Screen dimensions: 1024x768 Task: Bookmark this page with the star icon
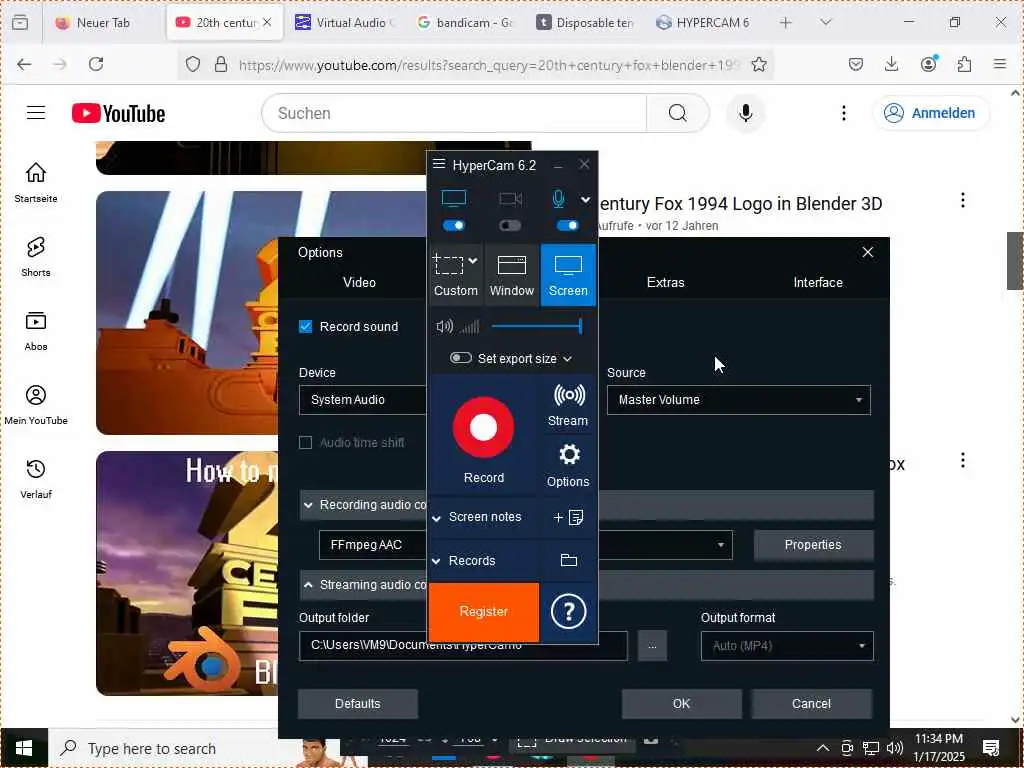coord(758,64)
